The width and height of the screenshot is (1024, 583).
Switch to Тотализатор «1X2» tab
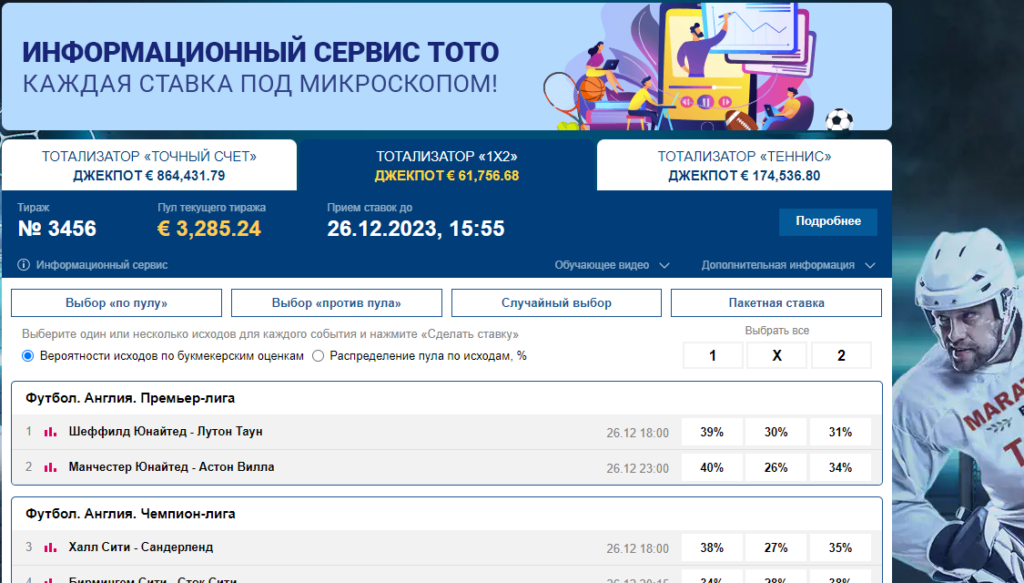(x=447, y=165)
